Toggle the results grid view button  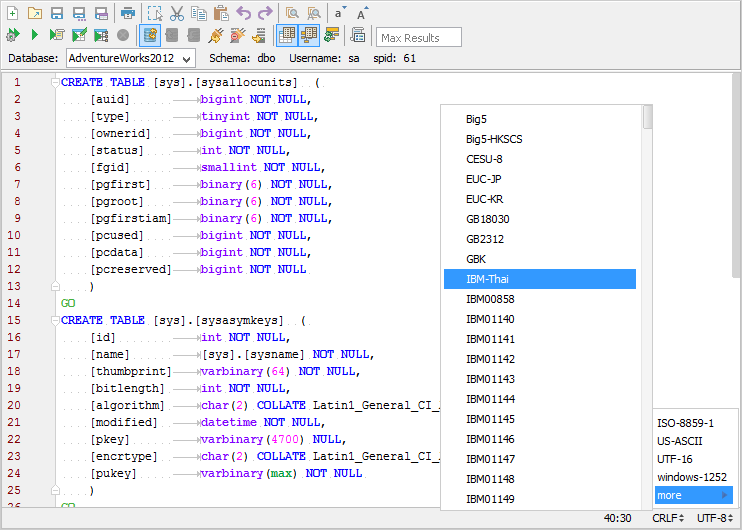coord(287,35)
